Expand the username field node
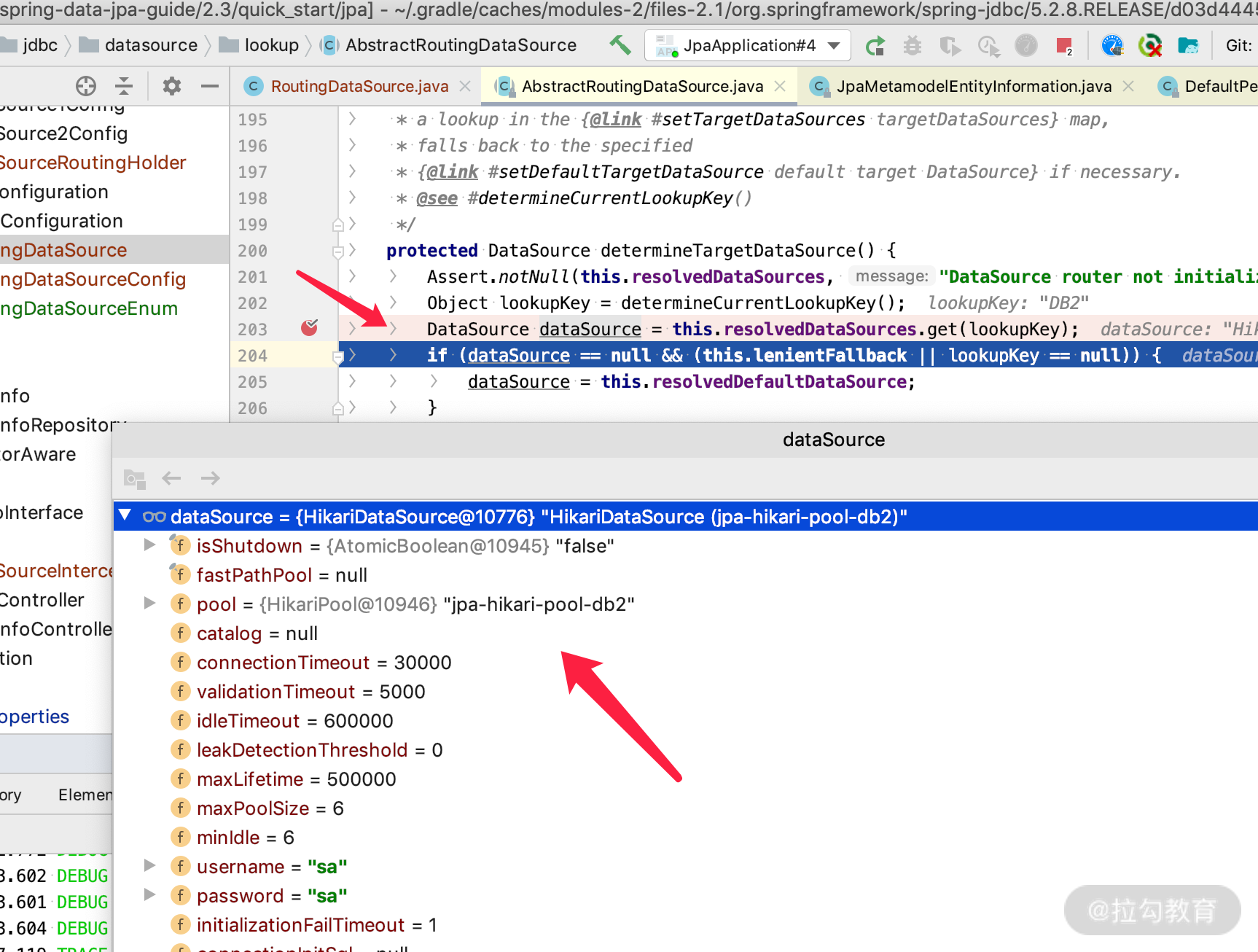Viewport: 1258px width, 952px height. [x=149, y=865]
